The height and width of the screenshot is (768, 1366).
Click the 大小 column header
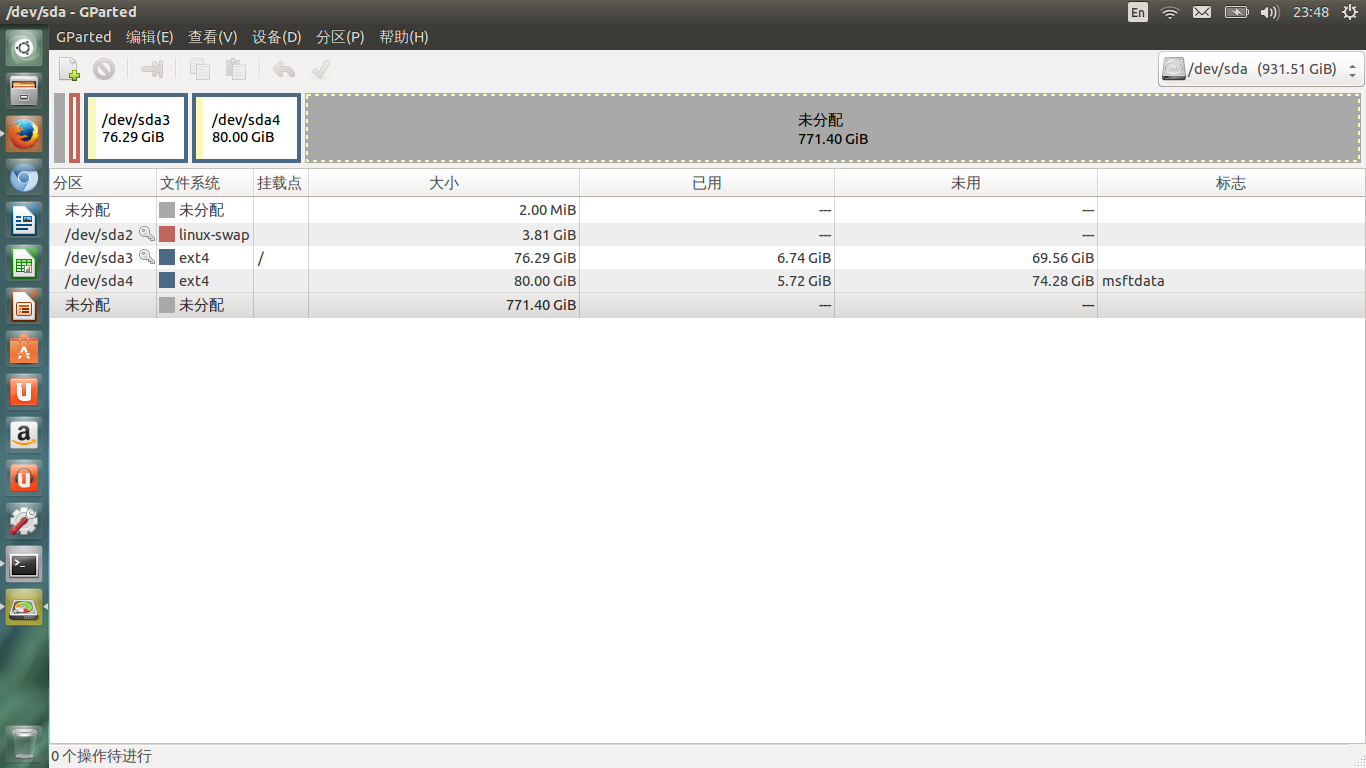click(444, 183)
